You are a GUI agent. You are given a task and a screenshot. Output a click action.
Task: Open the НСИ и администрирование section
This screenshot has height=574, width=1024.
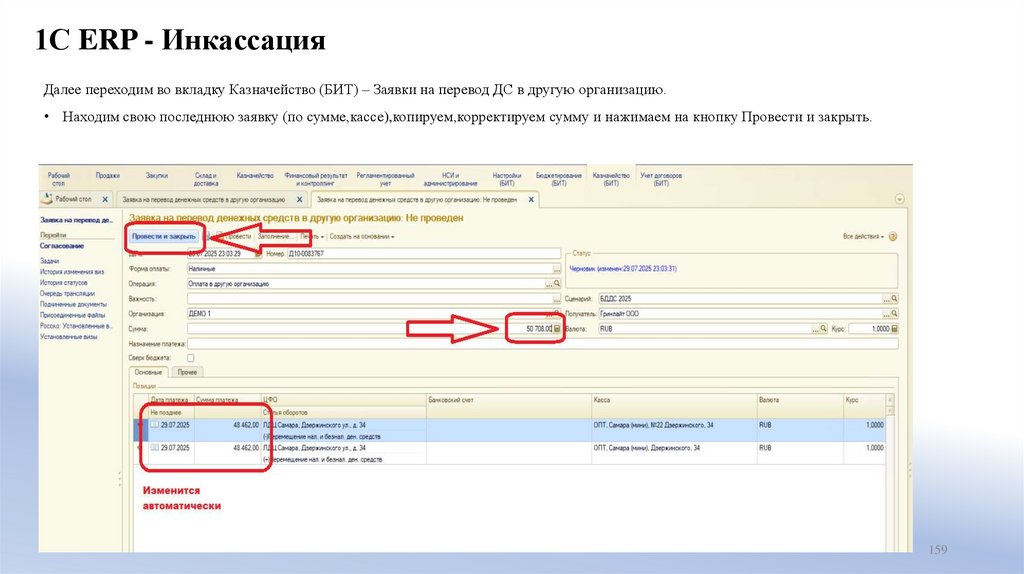point(451,180)
